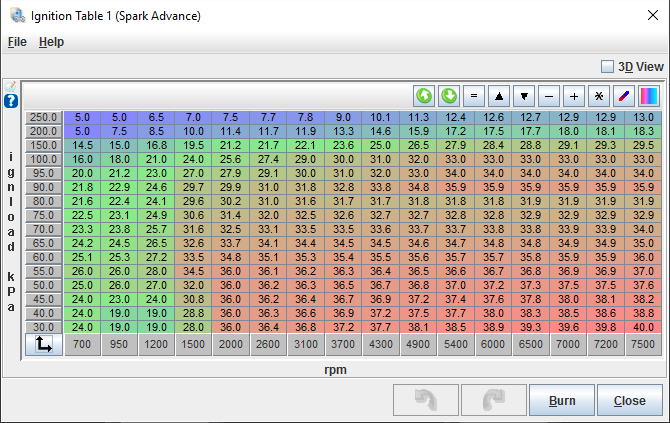The width and height of the screenshot is (670, 423).
Task: Select the red-blue interpolate icon
Action: coord(624,96)
